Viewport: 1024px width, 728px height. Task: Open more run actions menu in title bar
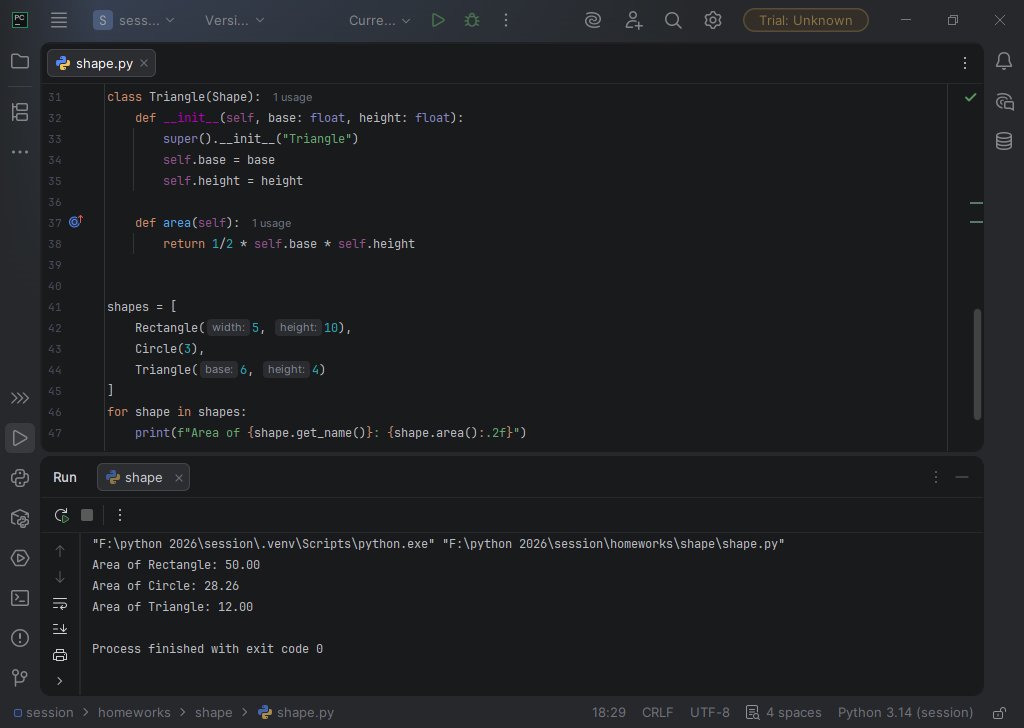[x=505, y=20]
